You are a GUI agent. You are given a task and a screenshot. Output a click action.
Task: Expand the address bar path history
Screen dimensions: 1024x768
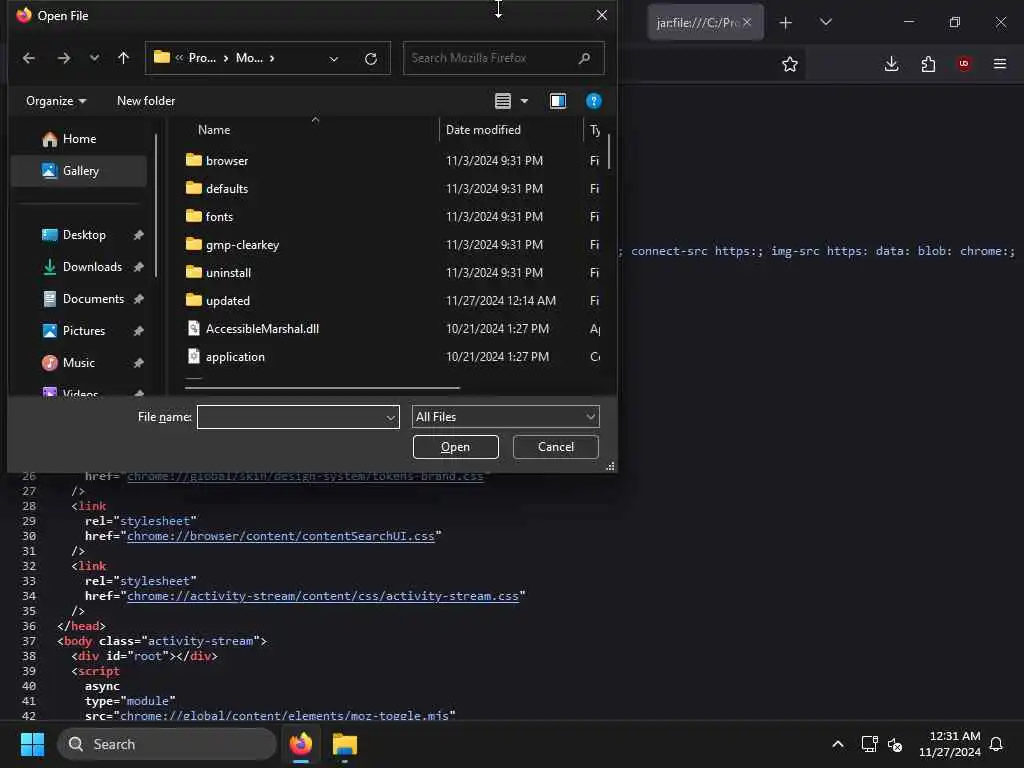click(x=334, y=59)
